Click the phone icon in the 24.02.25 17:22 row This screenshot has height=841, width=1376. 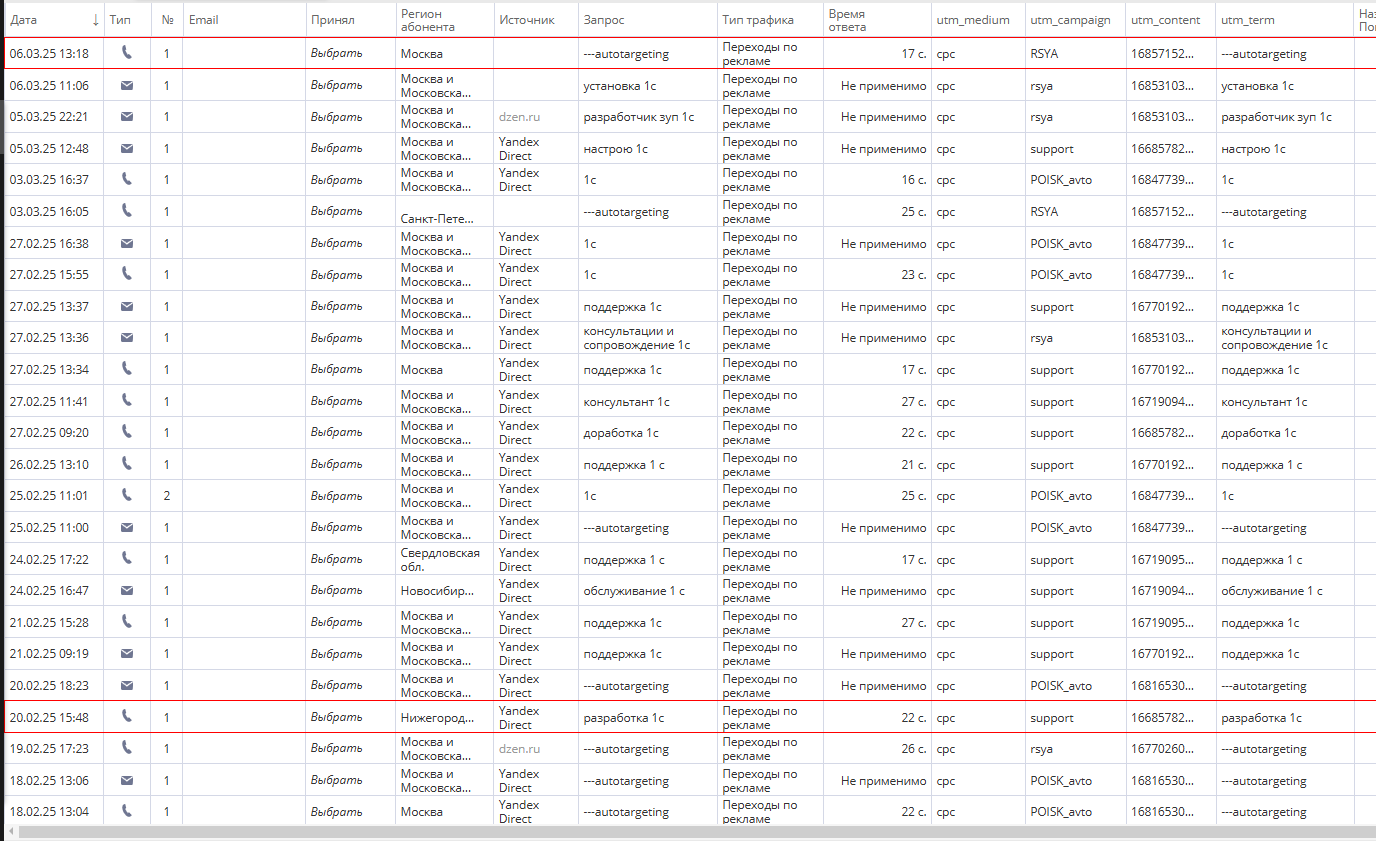(x=126, y=558)
